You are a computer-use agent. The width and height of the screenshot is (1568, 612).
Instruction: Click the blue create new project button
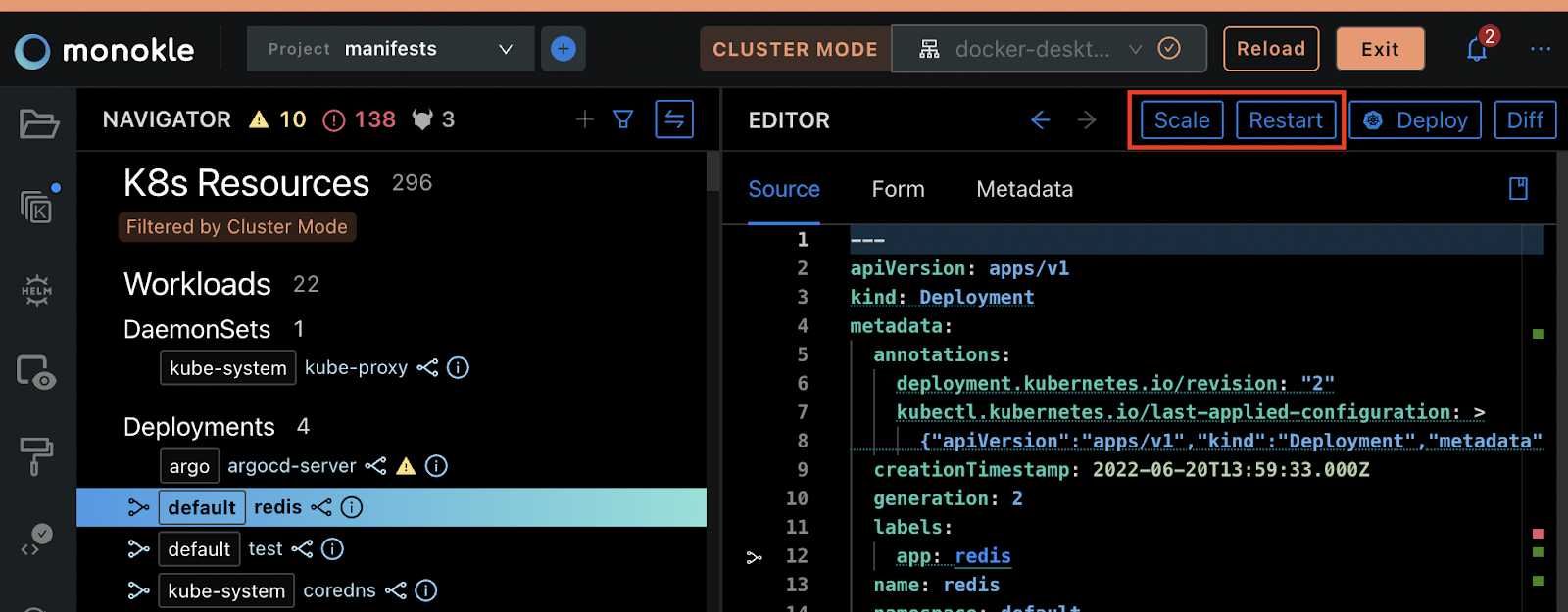(x=563, y=49)
